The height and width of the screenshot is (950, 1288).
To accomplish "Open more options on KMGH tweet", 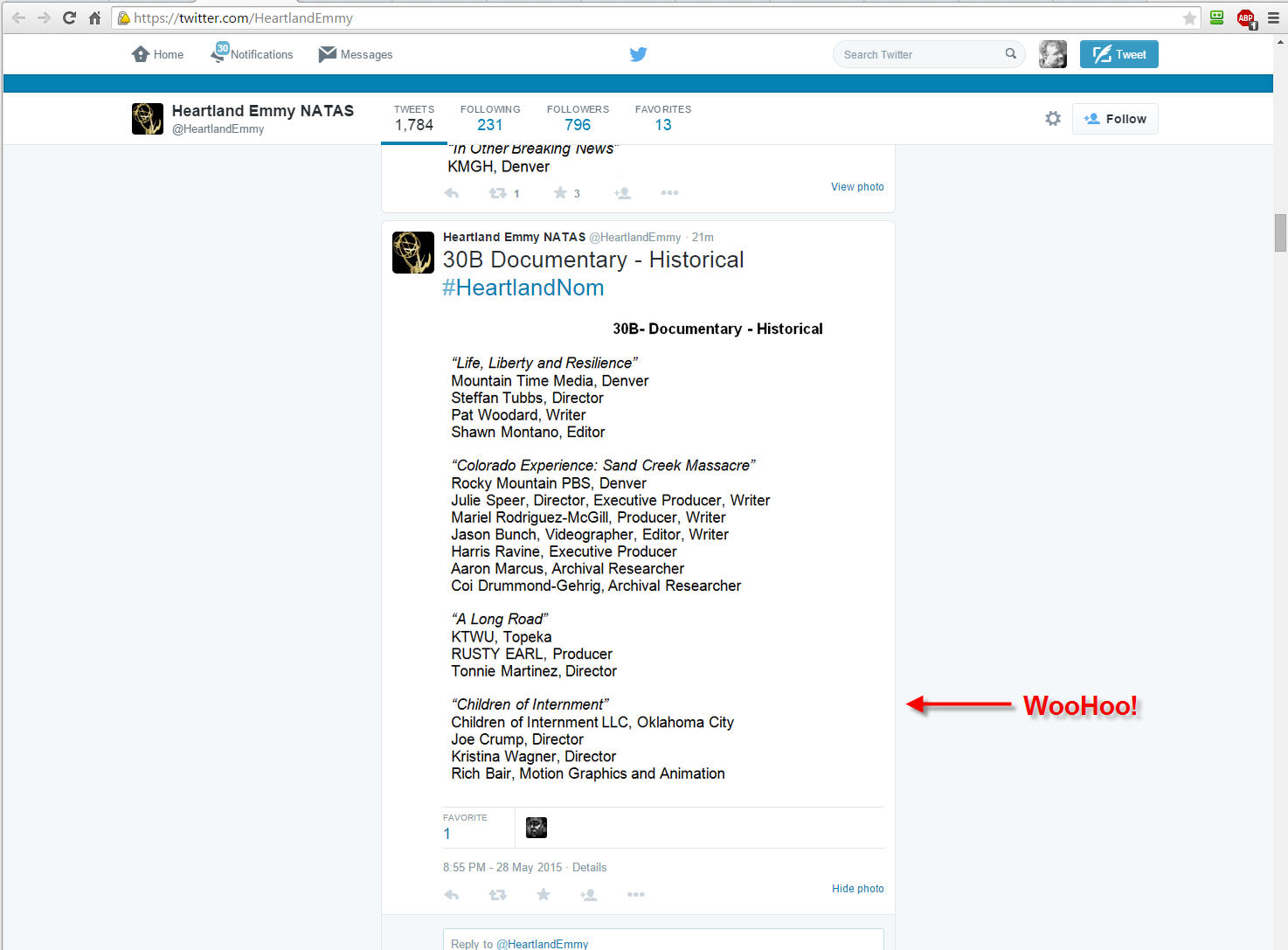I will point(669,193).
